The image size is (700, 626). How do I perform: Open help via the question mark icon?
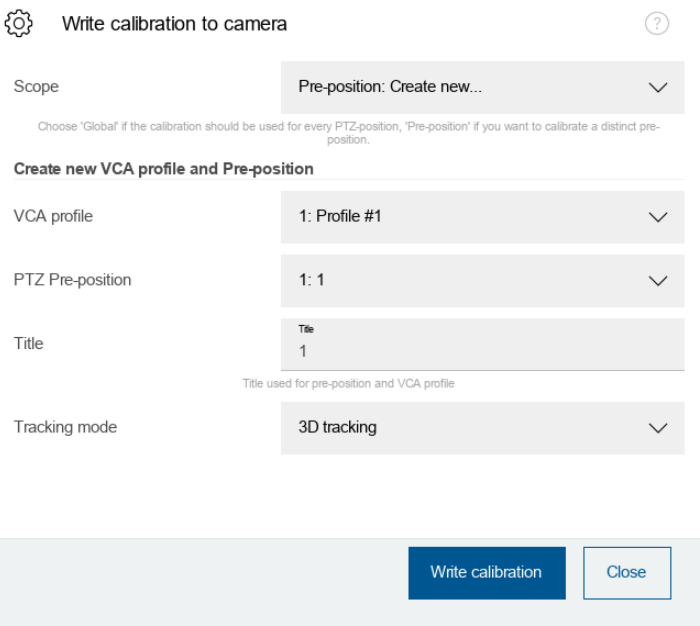pyautogui.click(x=657, y=26)
